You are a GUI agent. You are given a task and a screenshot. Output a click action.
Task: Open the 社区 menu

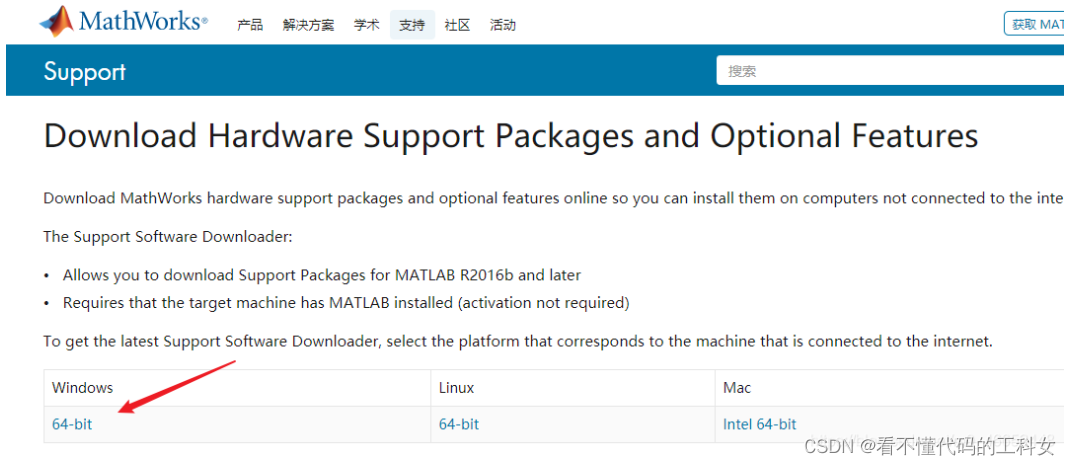tap(457, 25)
